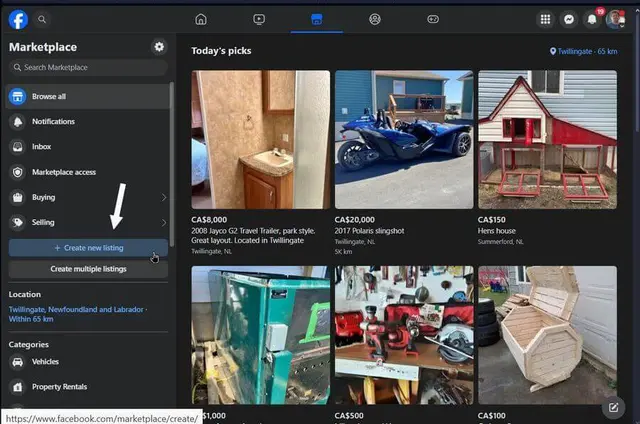Open the Vehicles category

click(87, 362)
